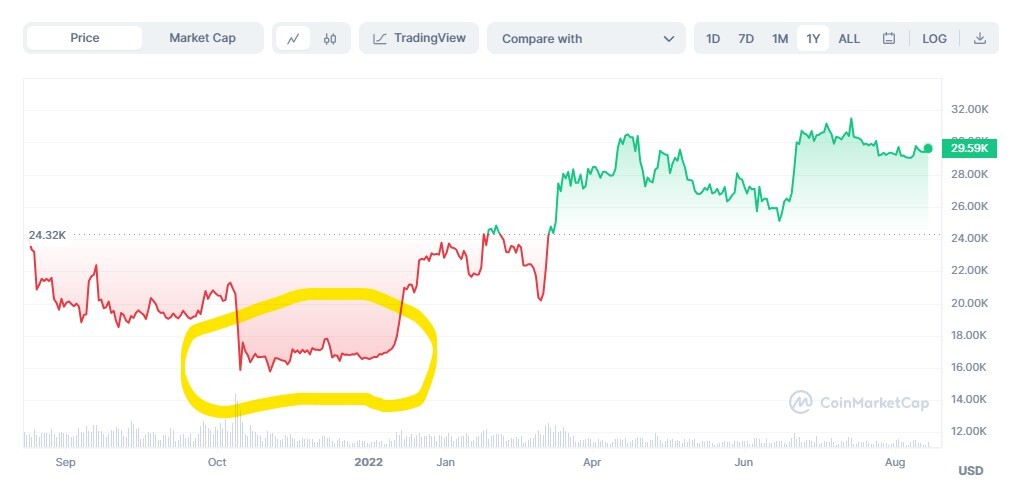Select the Price view
Image resolution: width=1011 pixels, height=487 pixels.
84,38
